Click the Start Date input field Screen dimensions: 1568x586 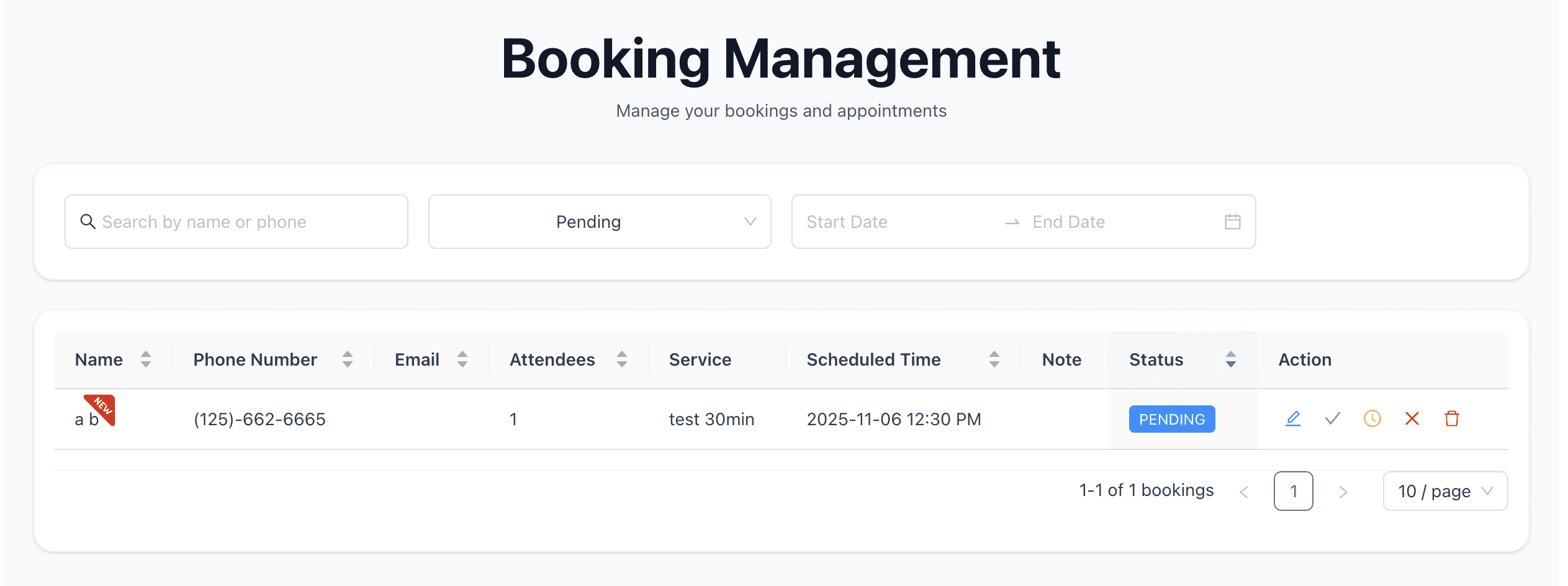[x=869, y=221]
